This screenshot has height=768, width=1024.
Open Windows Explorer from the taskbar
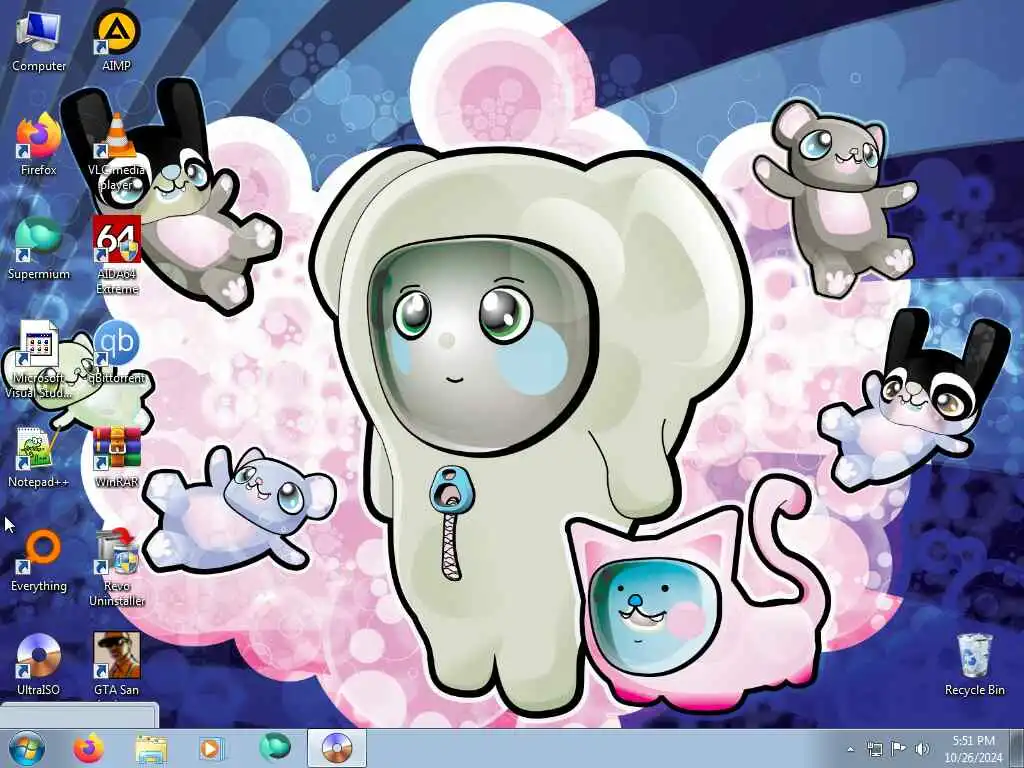151,748
